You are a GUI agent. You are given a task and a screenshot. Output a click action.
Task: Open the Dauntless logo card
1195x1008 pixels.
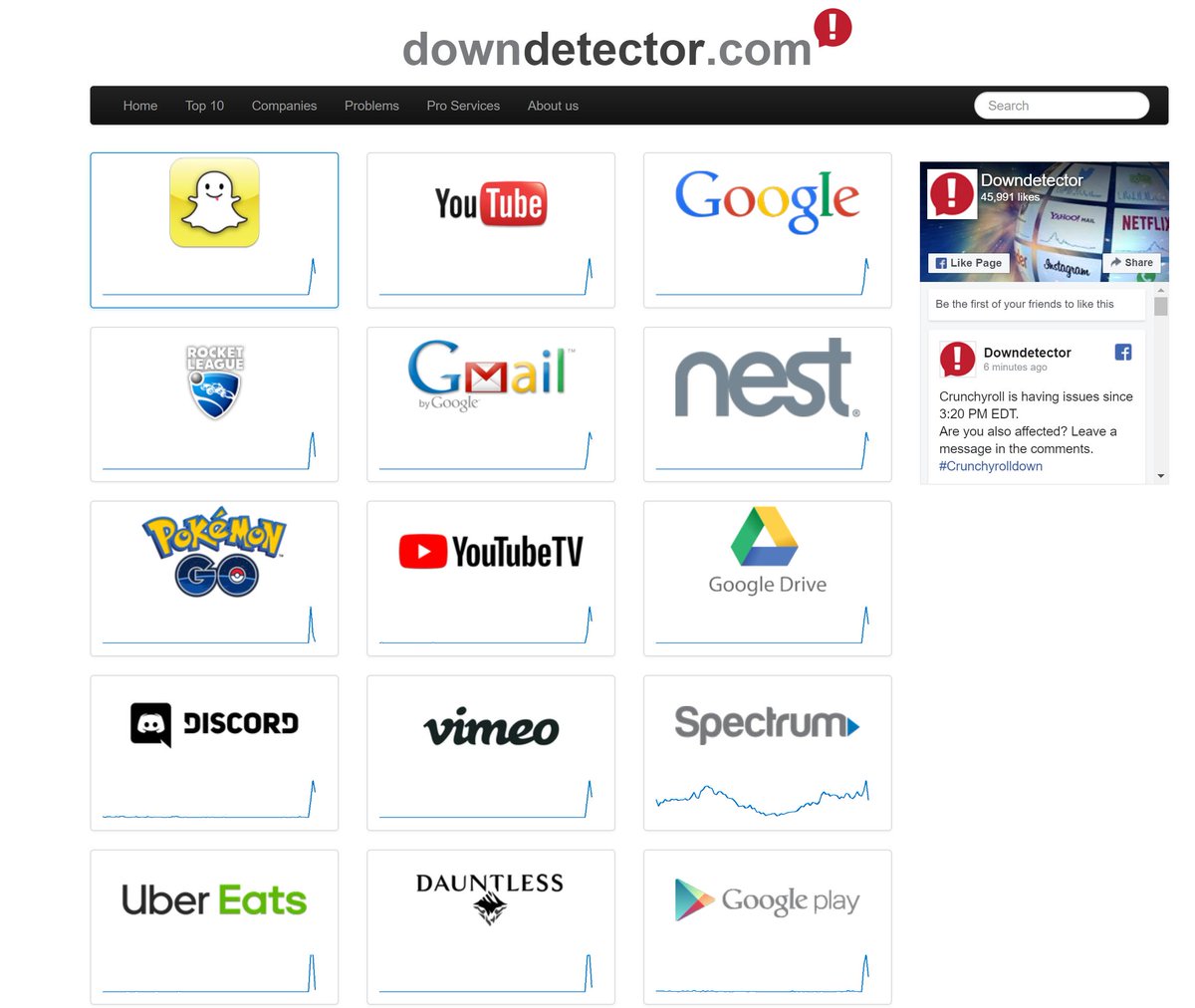pyautogui.click(x=491, y=927)
